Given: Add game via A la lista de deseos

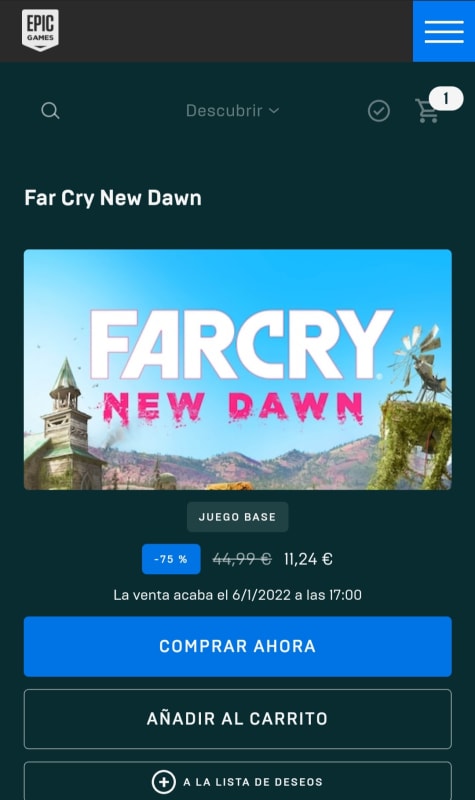Looking at the screenshot, I should (238, 781).
